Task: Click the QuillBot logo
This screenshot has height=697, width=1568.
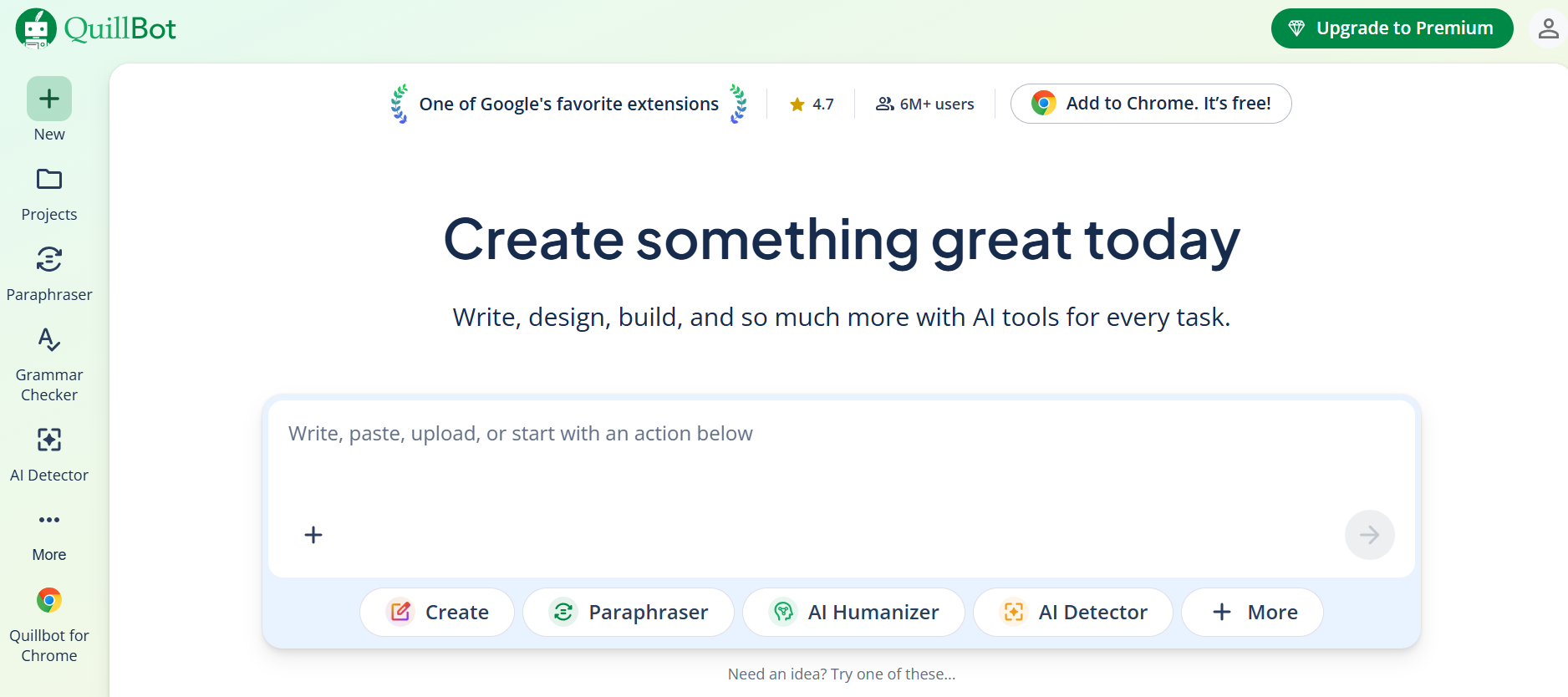Action: [95, 28]
